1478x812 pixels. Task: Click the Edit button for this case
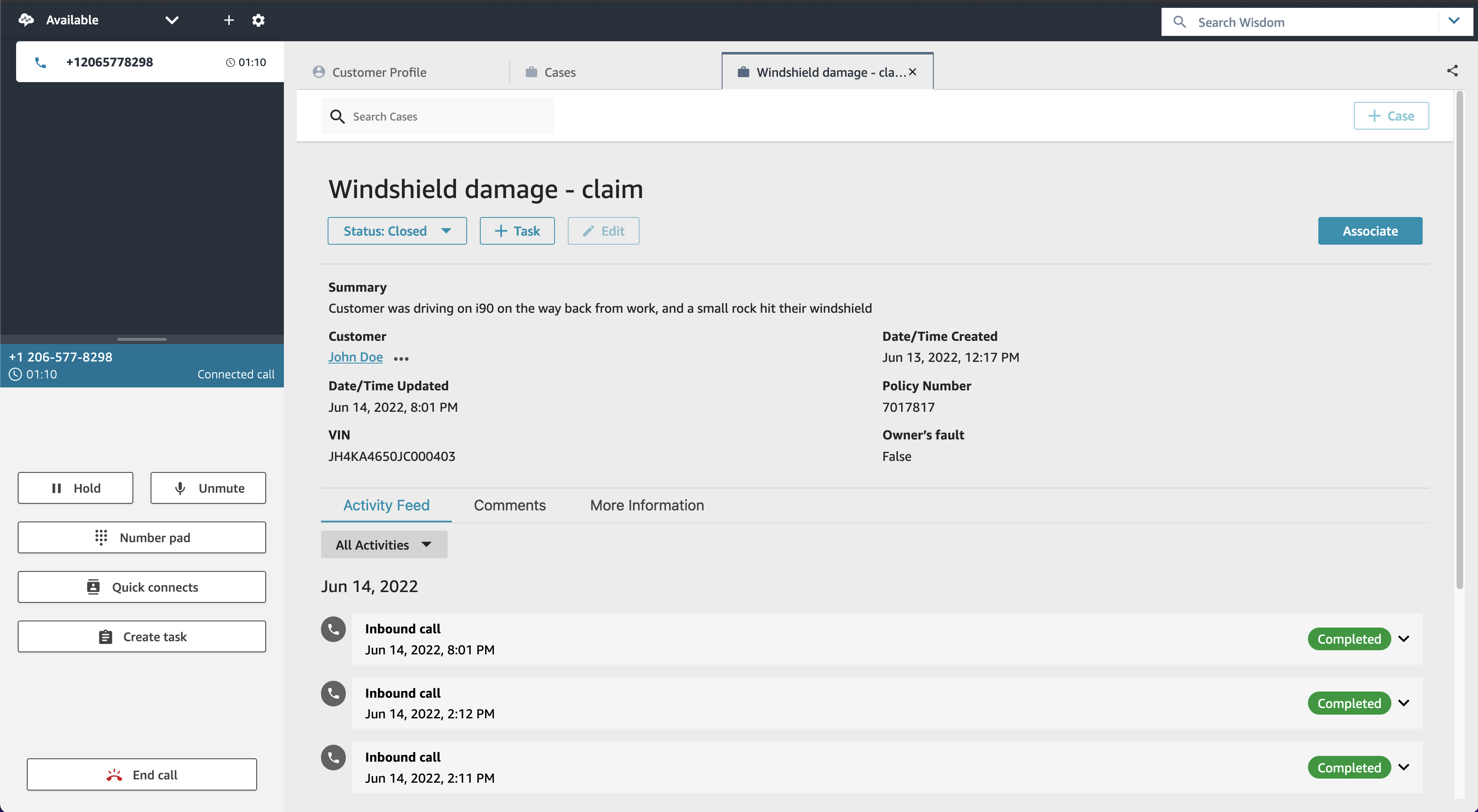point(603,231)
